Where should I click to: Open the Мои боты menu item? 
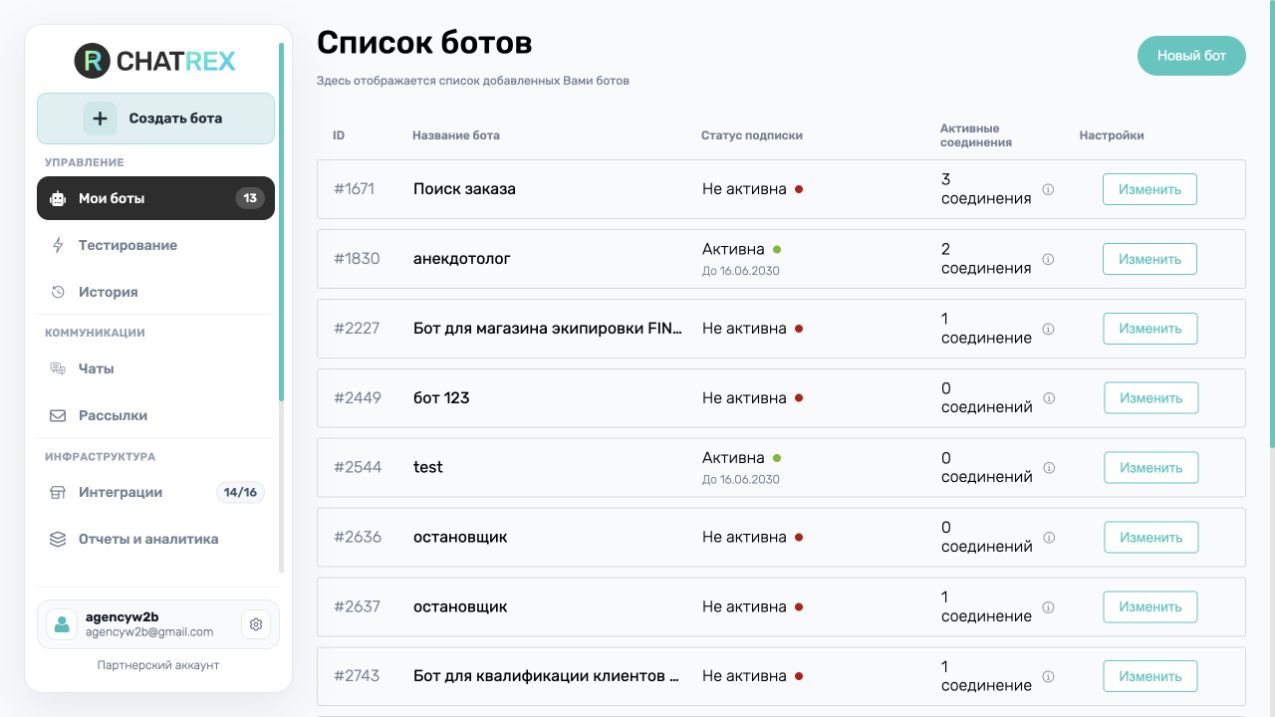click(156, 198)
